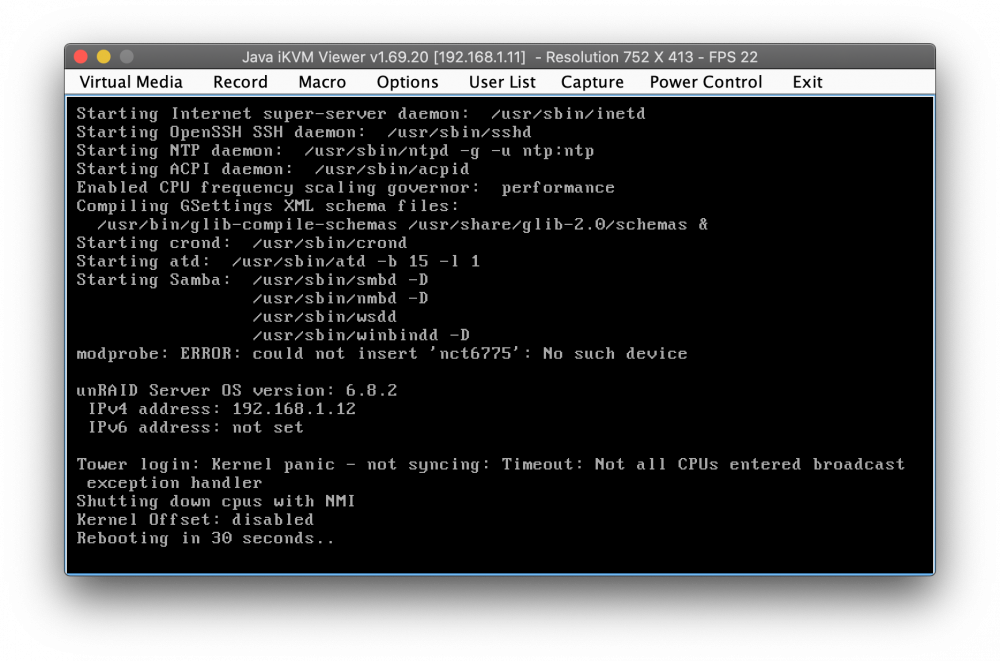Click the 'unRAID Server OS version: 6.8.2' line
Image resolution: width=1000 pixels, height=661 pixels.
(x=237, y=390)
